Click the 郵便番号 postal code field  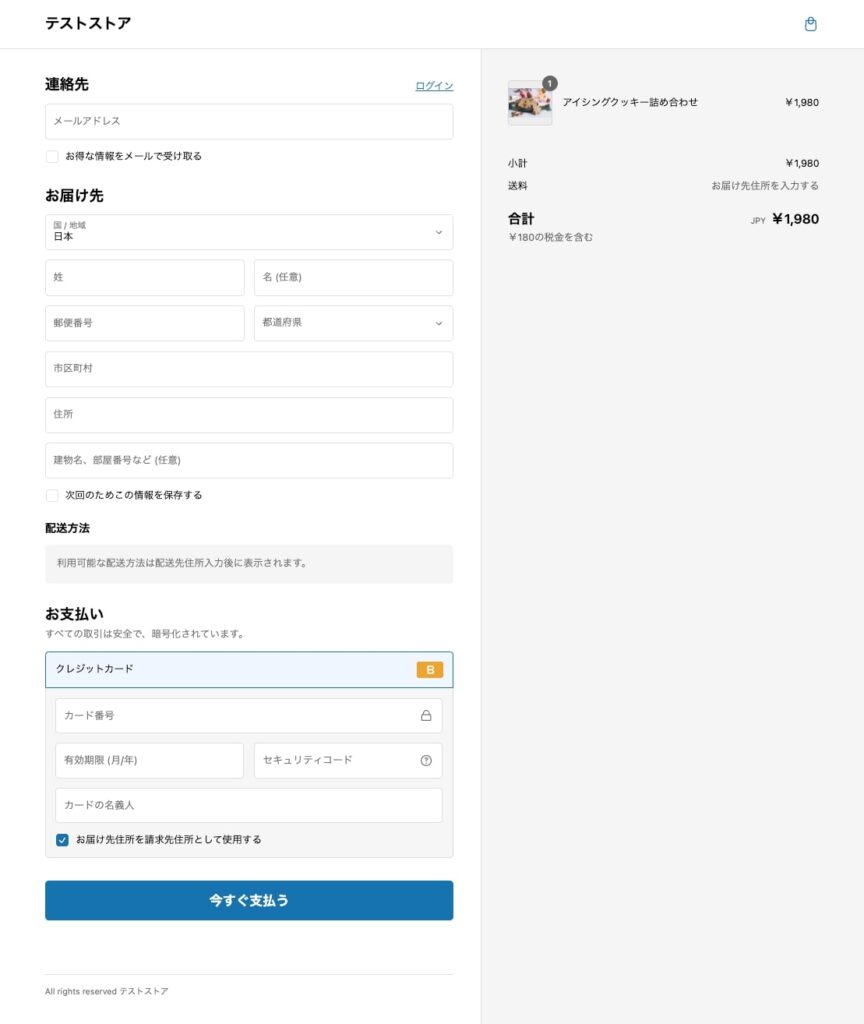144,323
